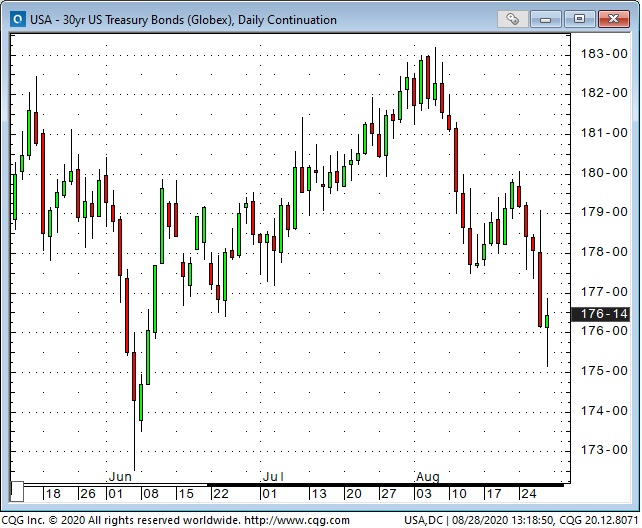Open the http://www.cqg.com link
The width and height of the screenshot is (642, 528).
click(297, 520)
